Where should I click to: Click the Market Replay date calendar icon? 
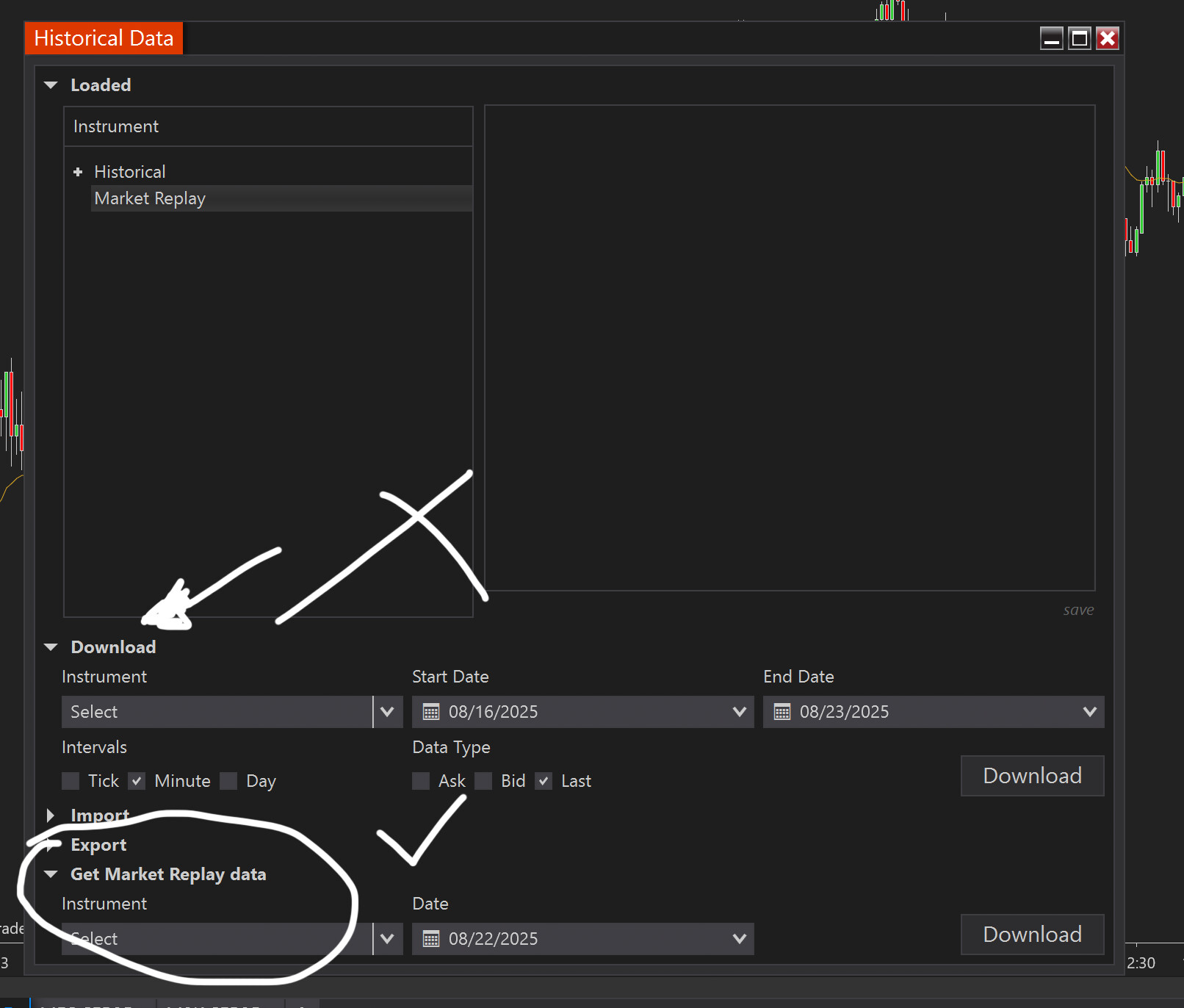click(x=431, y=939)
